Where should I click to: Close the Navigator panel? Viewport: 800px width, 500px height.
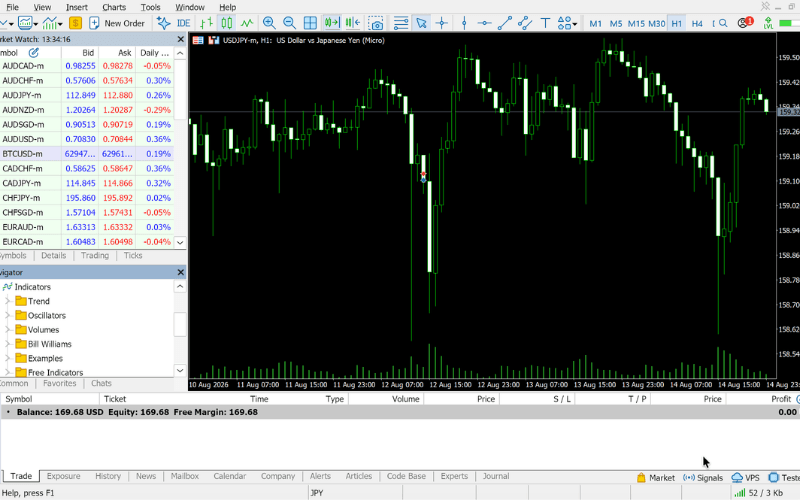pos(181,272)
